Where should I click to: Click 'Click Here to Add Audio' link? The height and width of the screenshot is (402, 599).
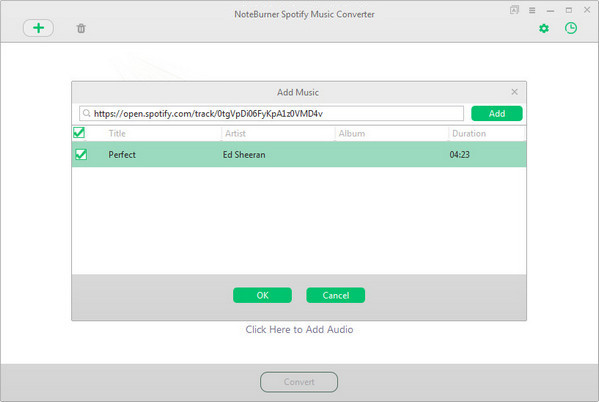point(299,329)
